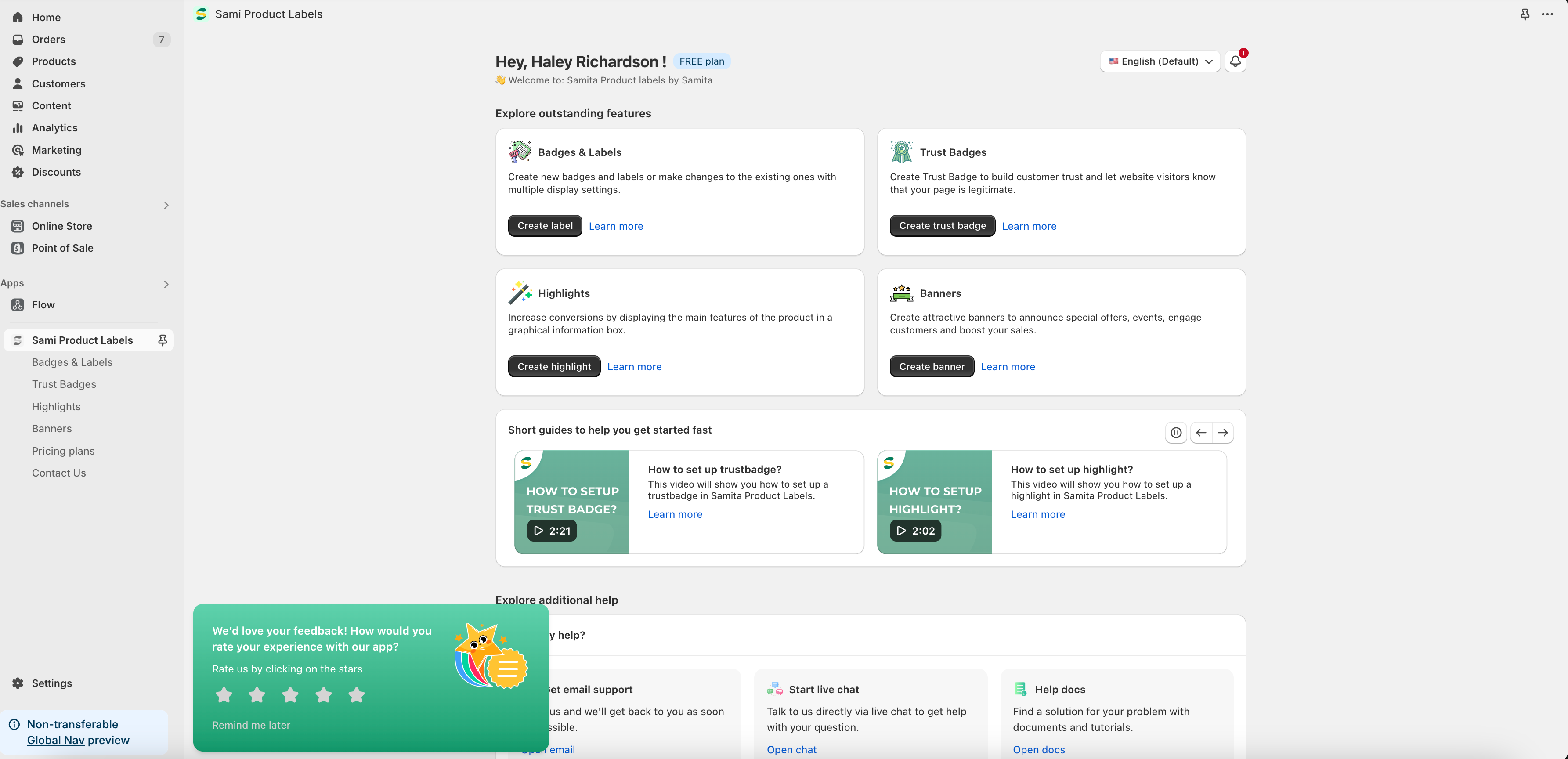Click the Point of Sale bag icon

(18, 248)
